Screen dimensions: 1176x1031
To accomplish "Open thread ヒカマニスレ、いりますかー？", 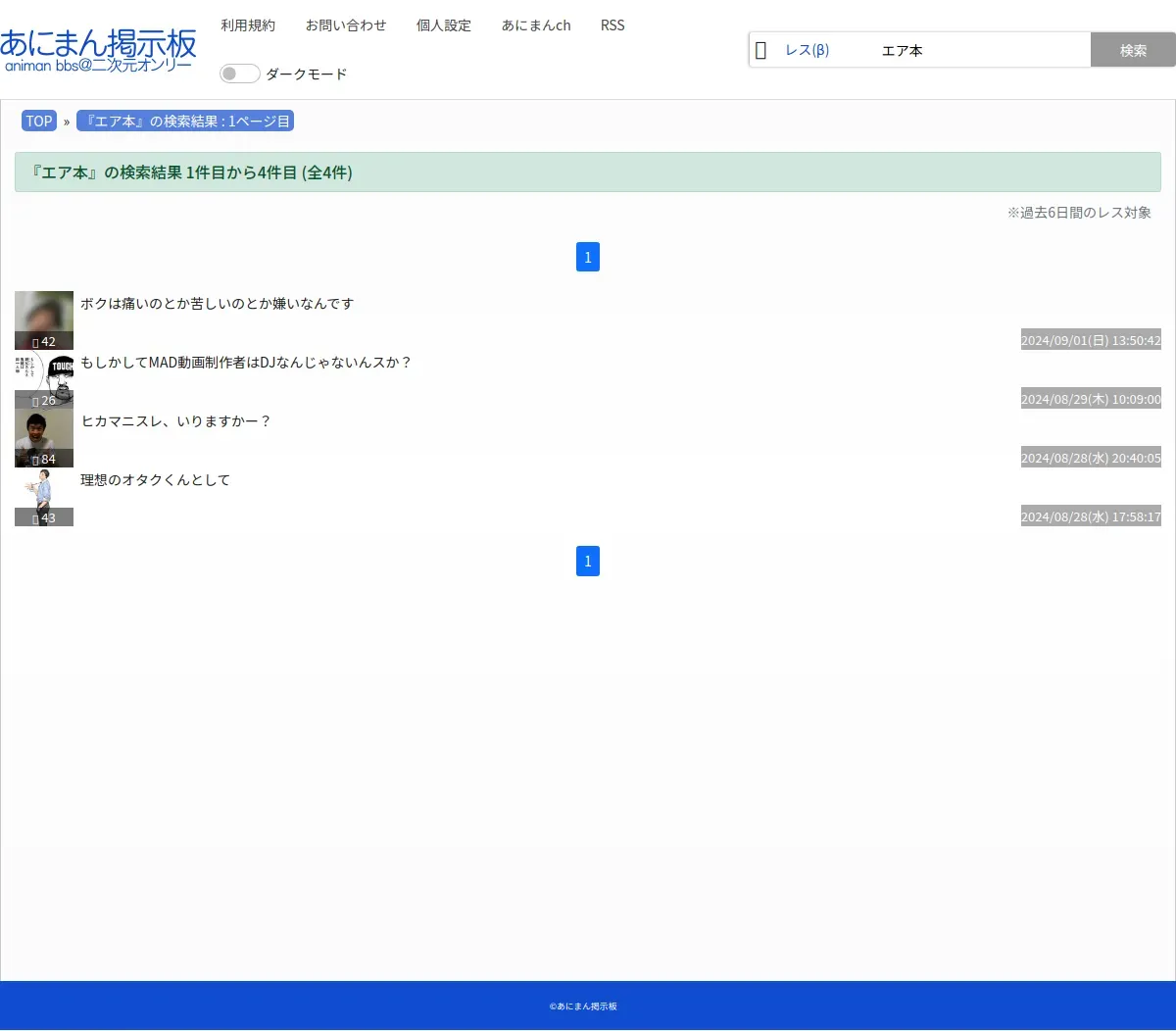I will [176, 421].
